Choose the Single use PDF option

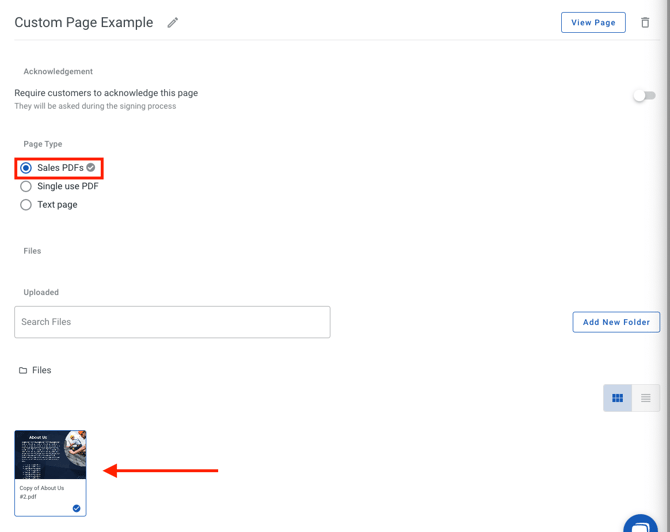point(26,186)
